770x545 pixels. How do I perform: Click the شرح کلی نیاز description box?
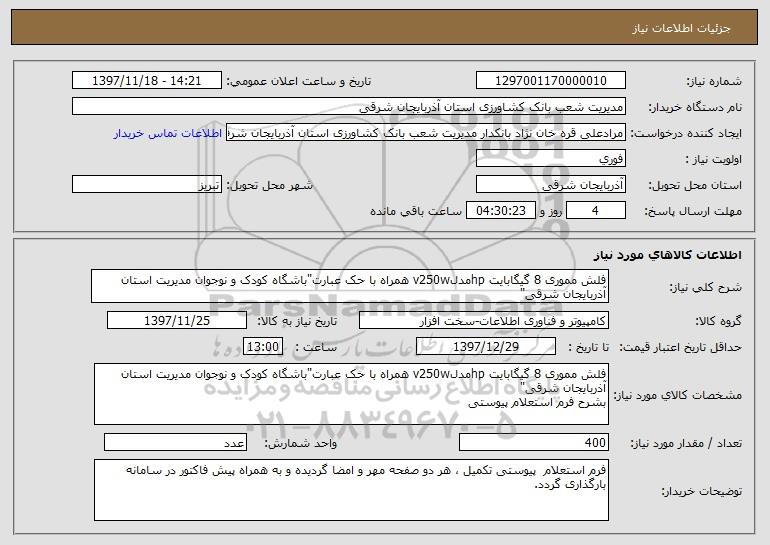tap(350, 286)
